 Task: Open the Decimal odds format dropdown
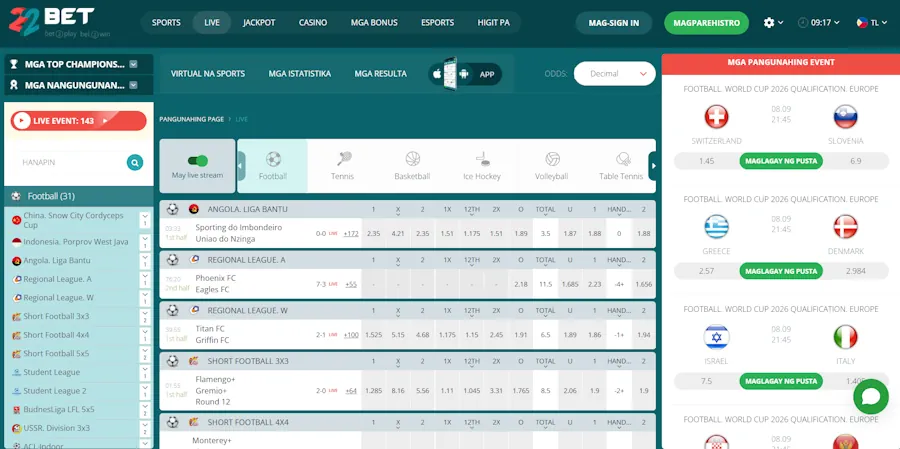615,73
